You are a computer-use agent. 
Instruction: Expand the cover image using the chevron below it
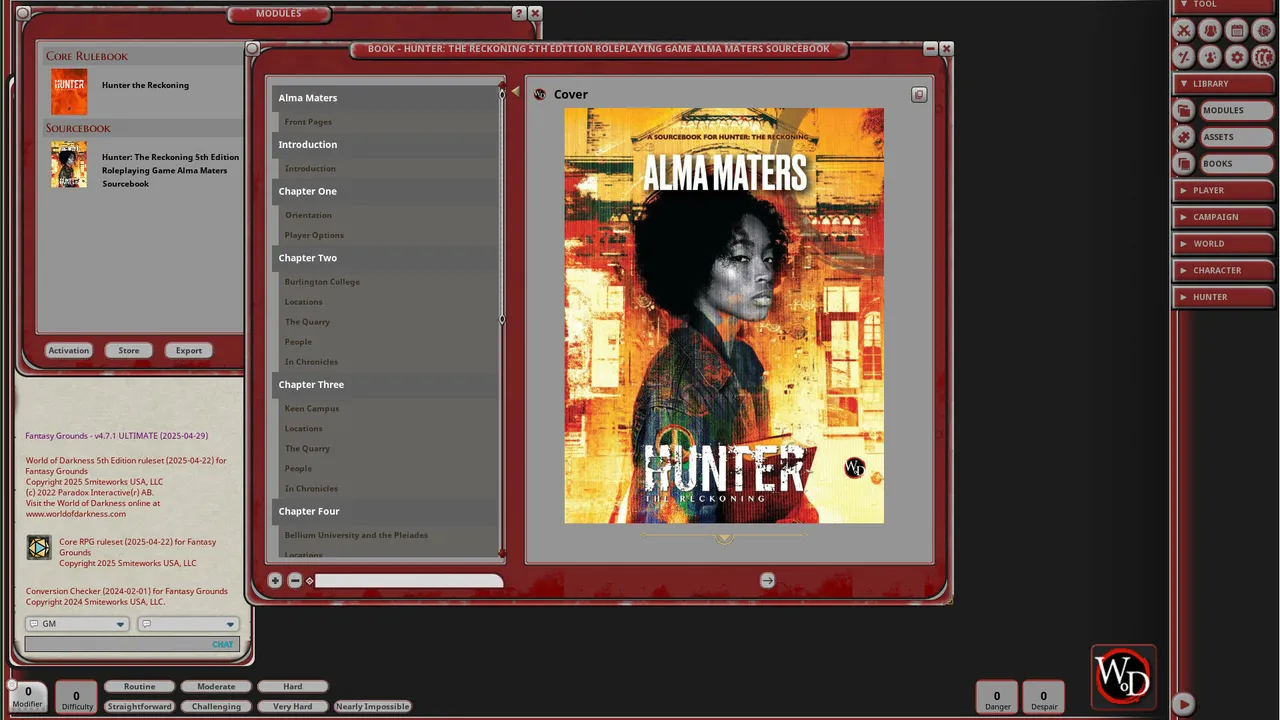[724, 538]
